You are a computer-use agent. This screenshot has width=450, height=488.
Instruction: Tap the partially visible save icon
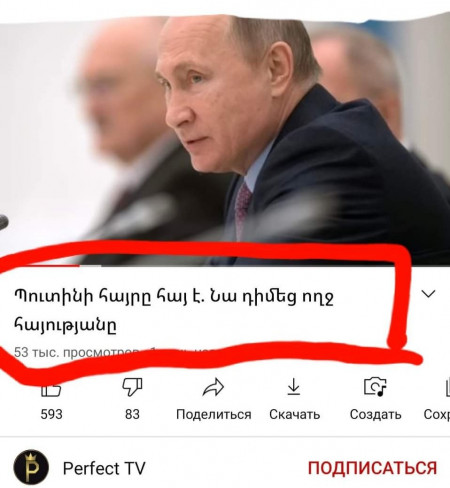coord(448,387)
